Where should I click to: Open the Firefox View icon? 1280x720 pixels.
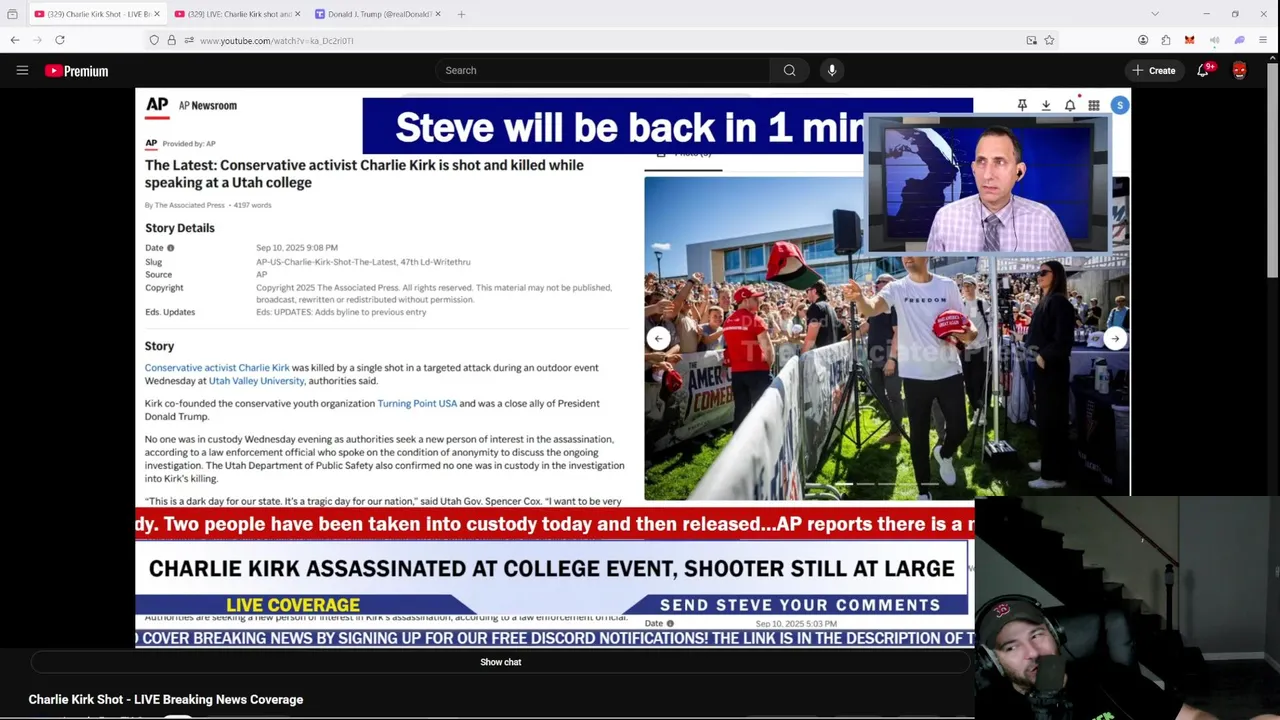[x=12, y=14]
